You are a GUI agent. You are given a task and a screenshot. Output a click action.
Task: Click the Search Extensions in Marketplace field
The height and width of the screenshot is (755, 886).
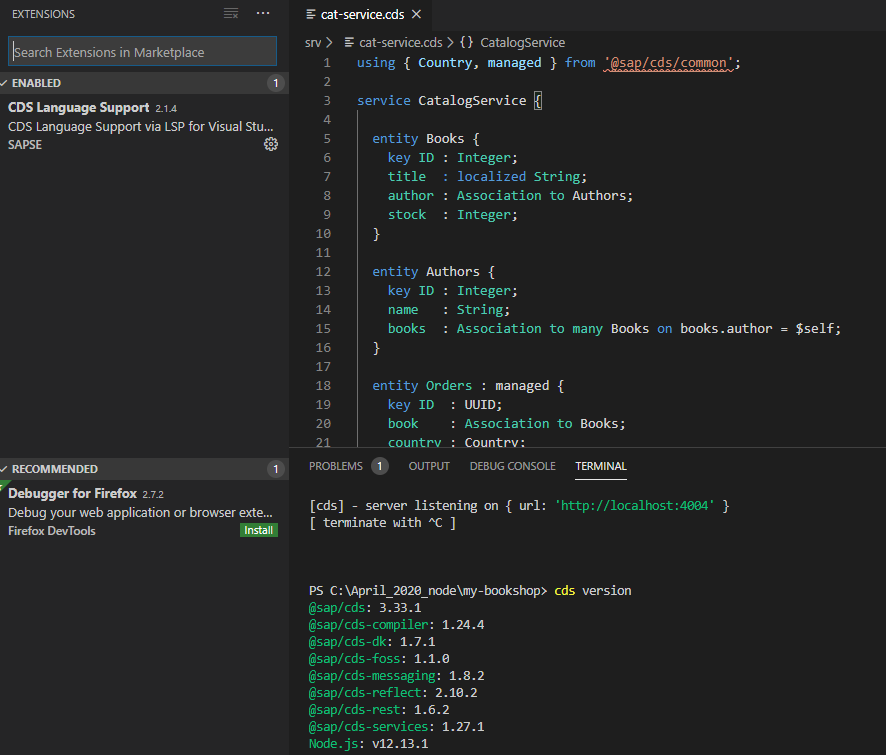point(142,49)
